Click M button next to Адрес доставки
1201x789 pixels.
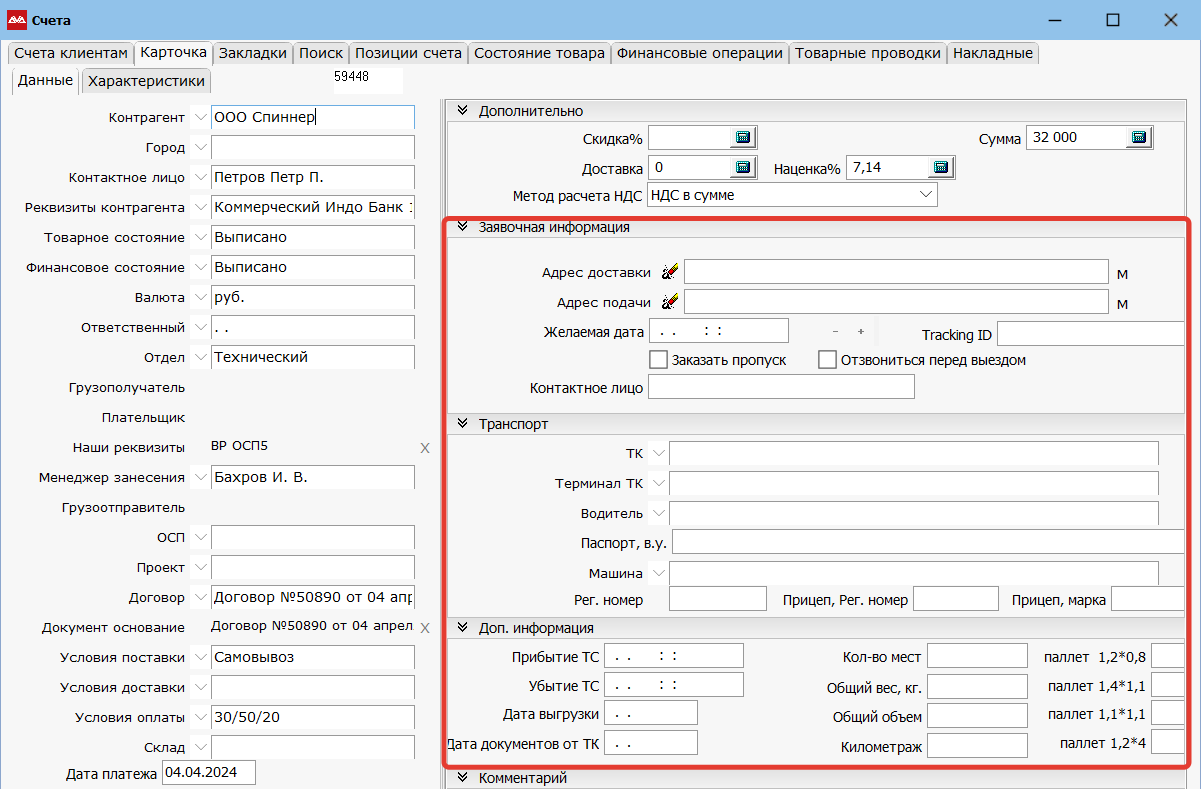[x=1123, y=274]
